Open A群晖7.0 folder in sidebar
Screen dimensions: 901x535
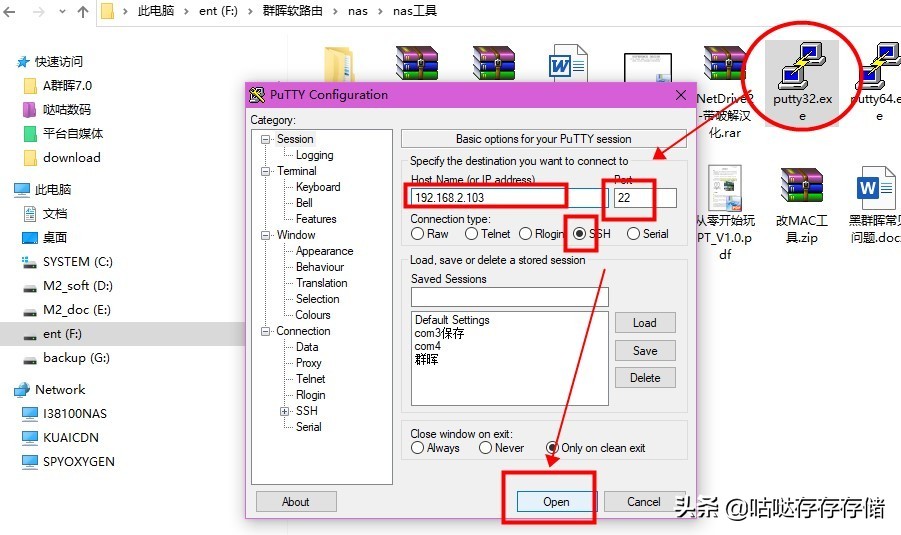(x=67, y=86)
